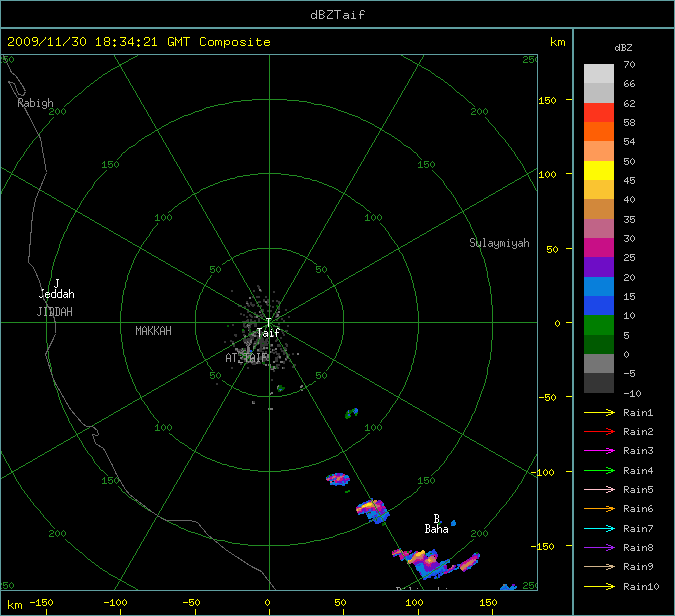The height and width of the screenshot is (616, 675).
Task: Click the gray AT TAIF label
Action: pos(246,358)
